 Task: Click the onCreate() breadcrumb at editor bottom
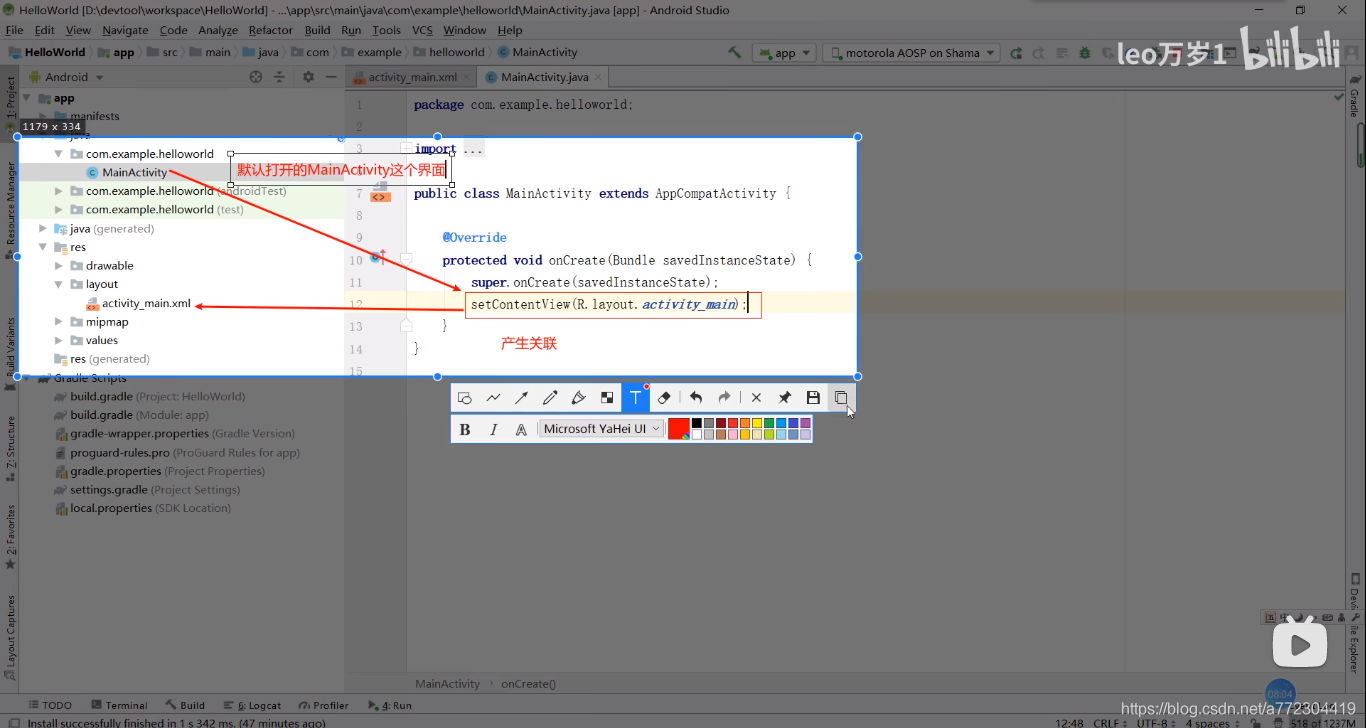(528, 684)
